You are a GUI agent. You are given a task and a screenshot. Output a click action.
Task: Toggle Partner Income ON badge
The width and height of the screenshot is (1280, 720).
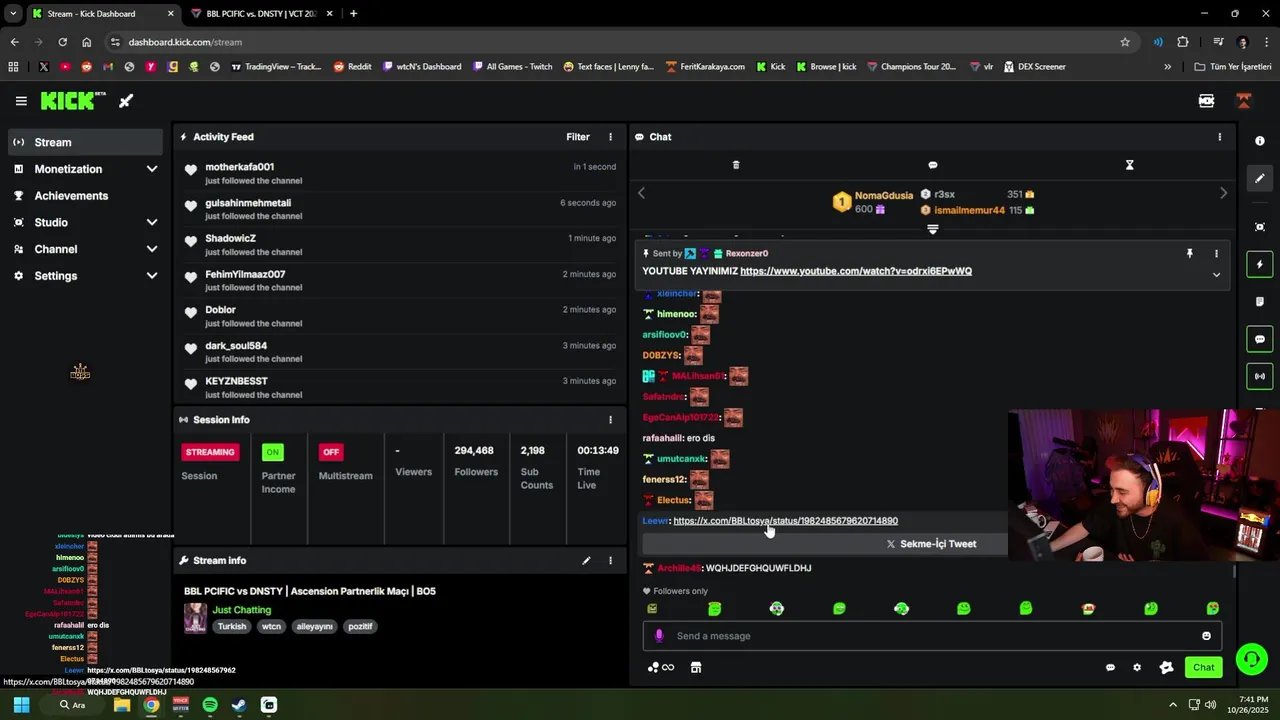pos(273,452)
